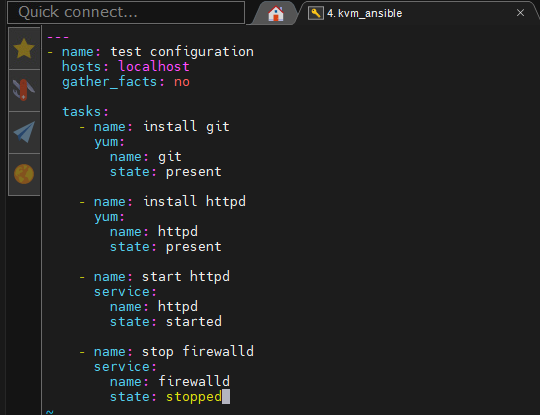
Task: Click the 'test configuration' play name text
Action: [x=182, y=52]
